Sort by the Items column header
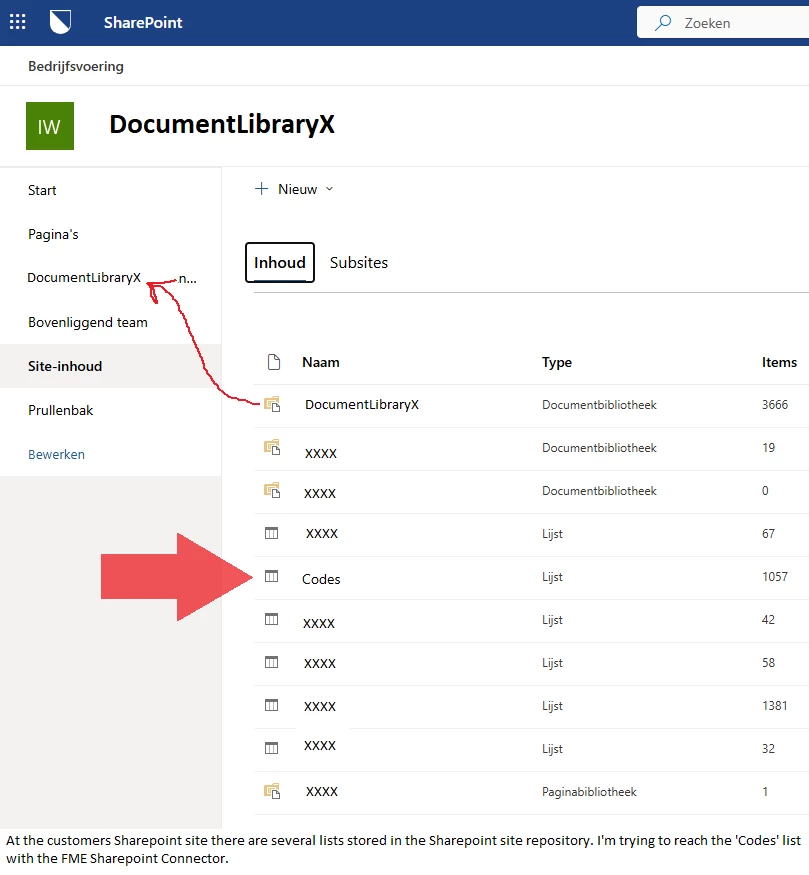 779,362
